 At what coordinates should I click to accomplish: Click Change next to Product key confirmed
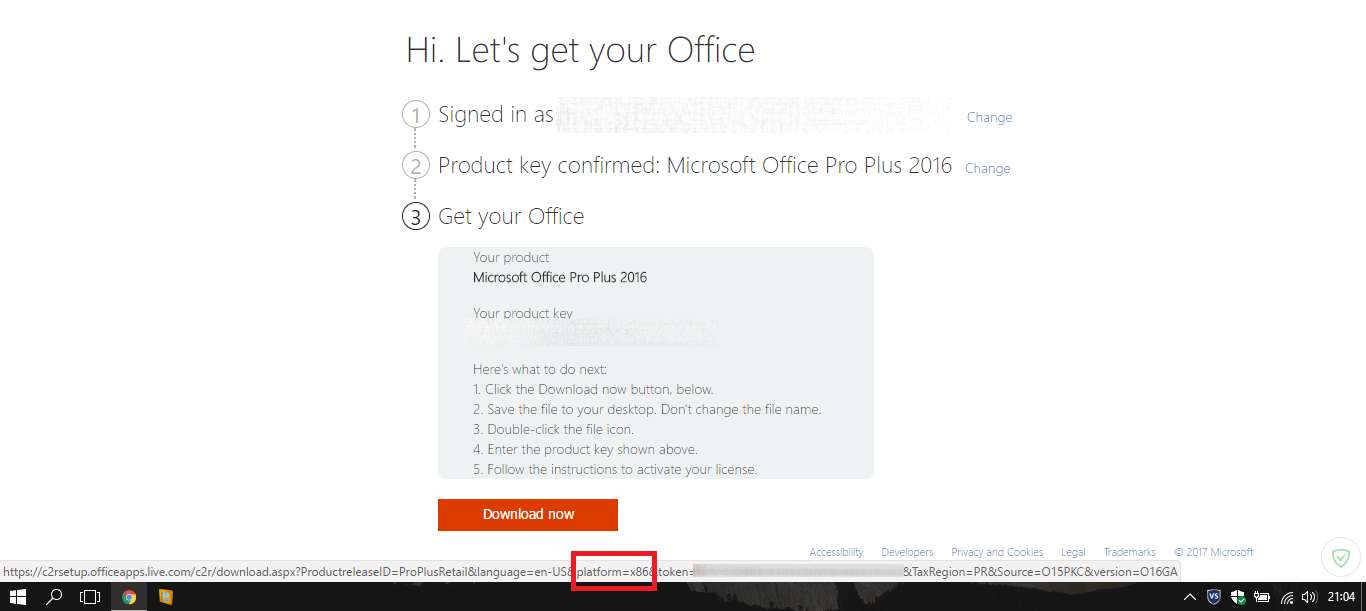[x=987, y=168]
